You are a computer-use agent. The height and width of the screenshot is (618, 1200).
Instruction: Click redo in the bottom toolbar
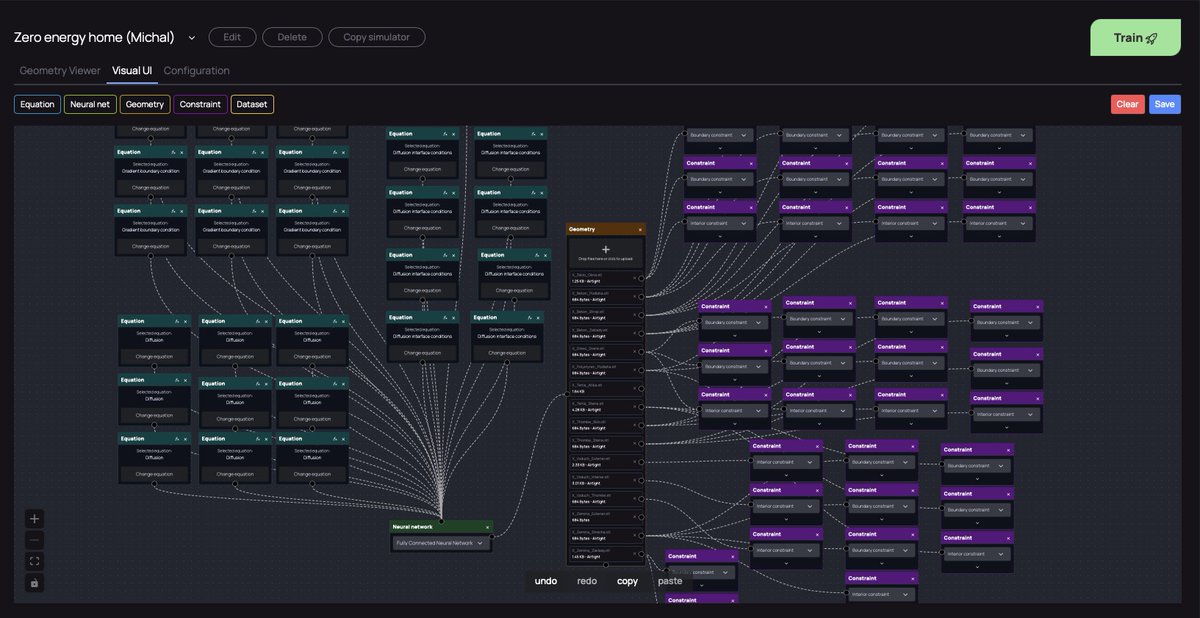(587, 581)
